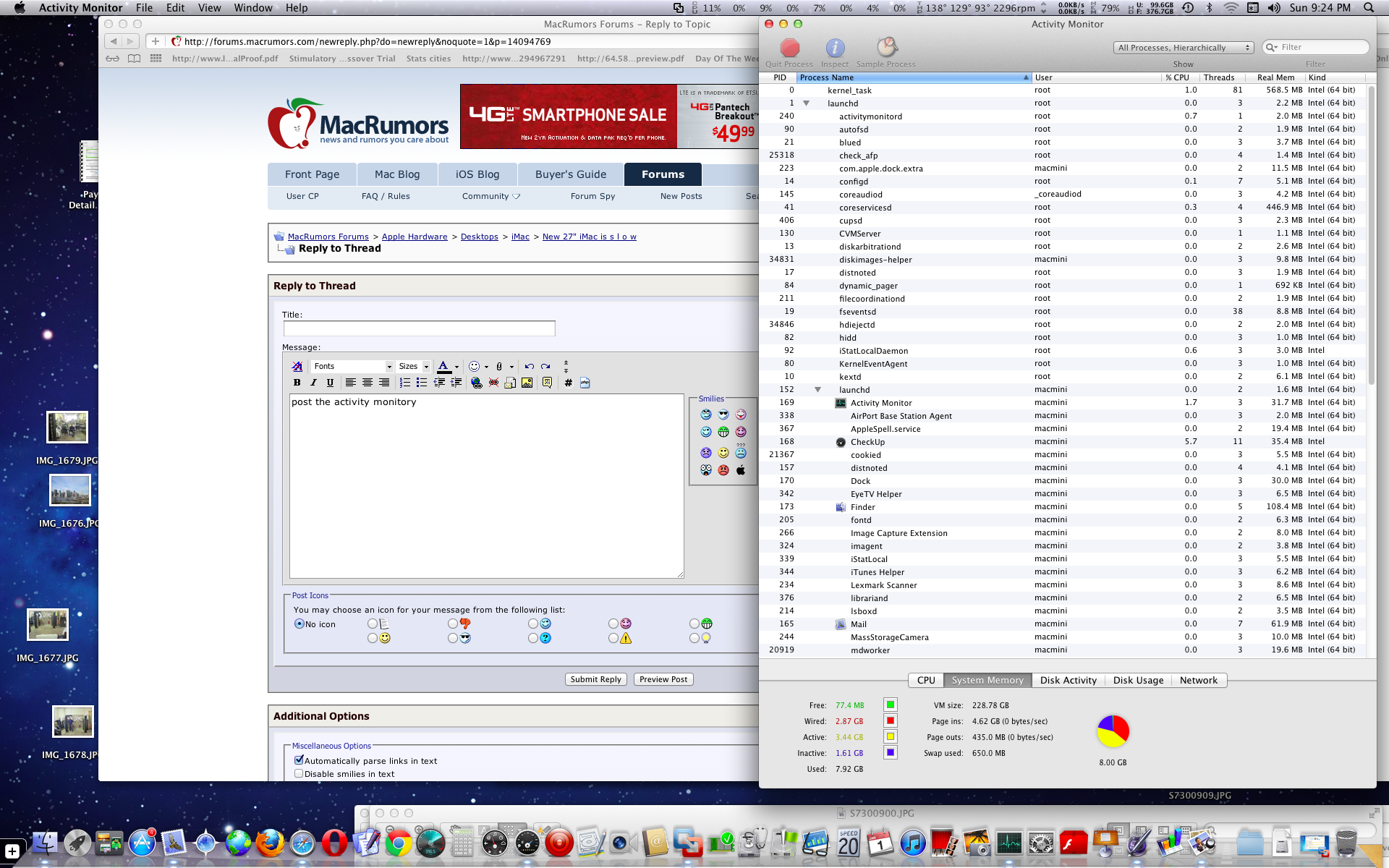Open the attachments paperclip dropdown arrow

pyautogui.click(x=511, y=367)
